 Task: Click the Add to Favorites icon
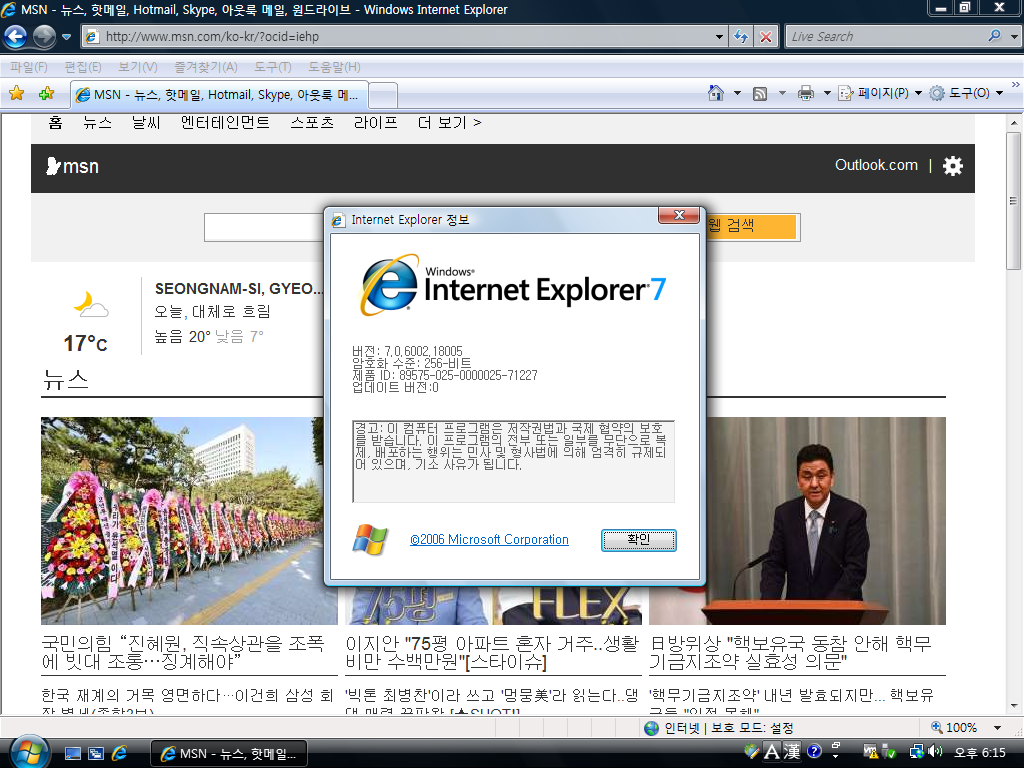(x=46, y=93)
